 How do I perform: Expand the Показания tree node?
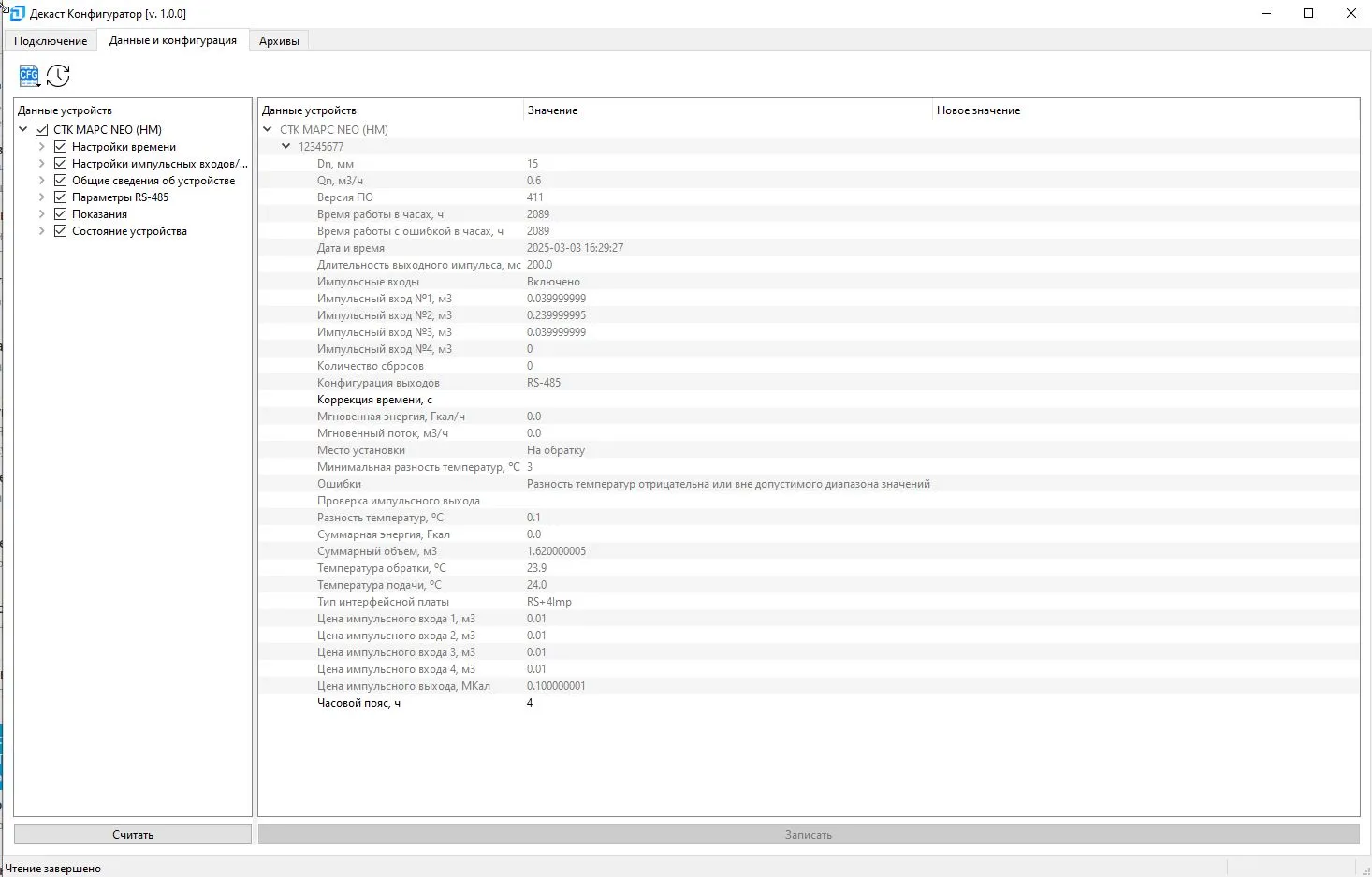click(42, 214)
